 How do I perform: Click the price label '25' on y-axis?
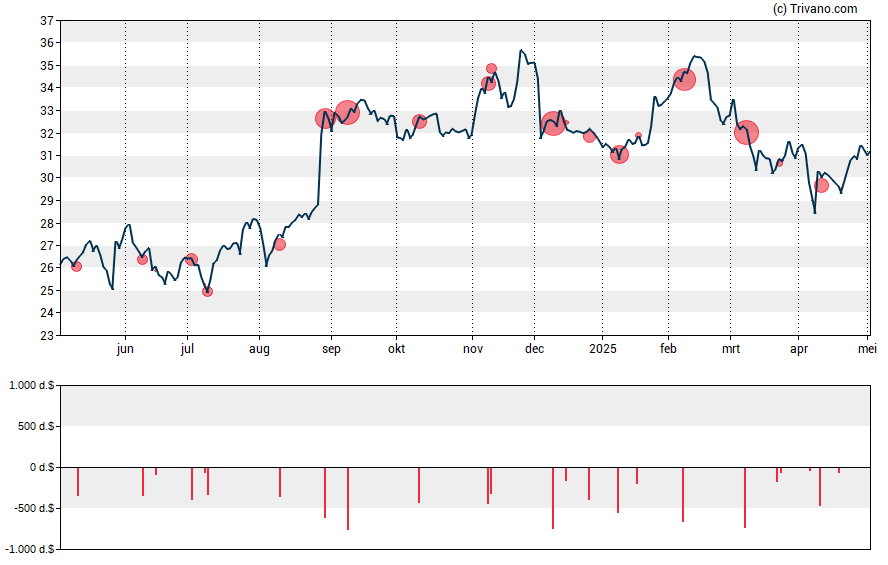click(47, 290)
